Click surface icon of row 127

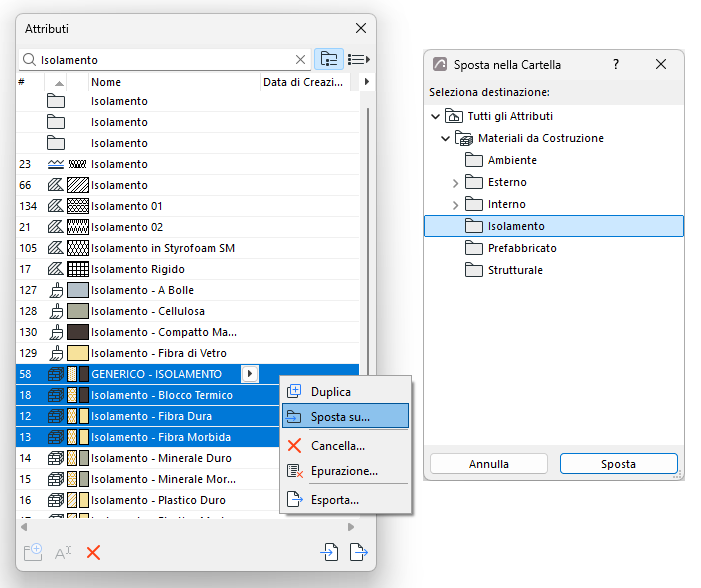pos(56,290)
